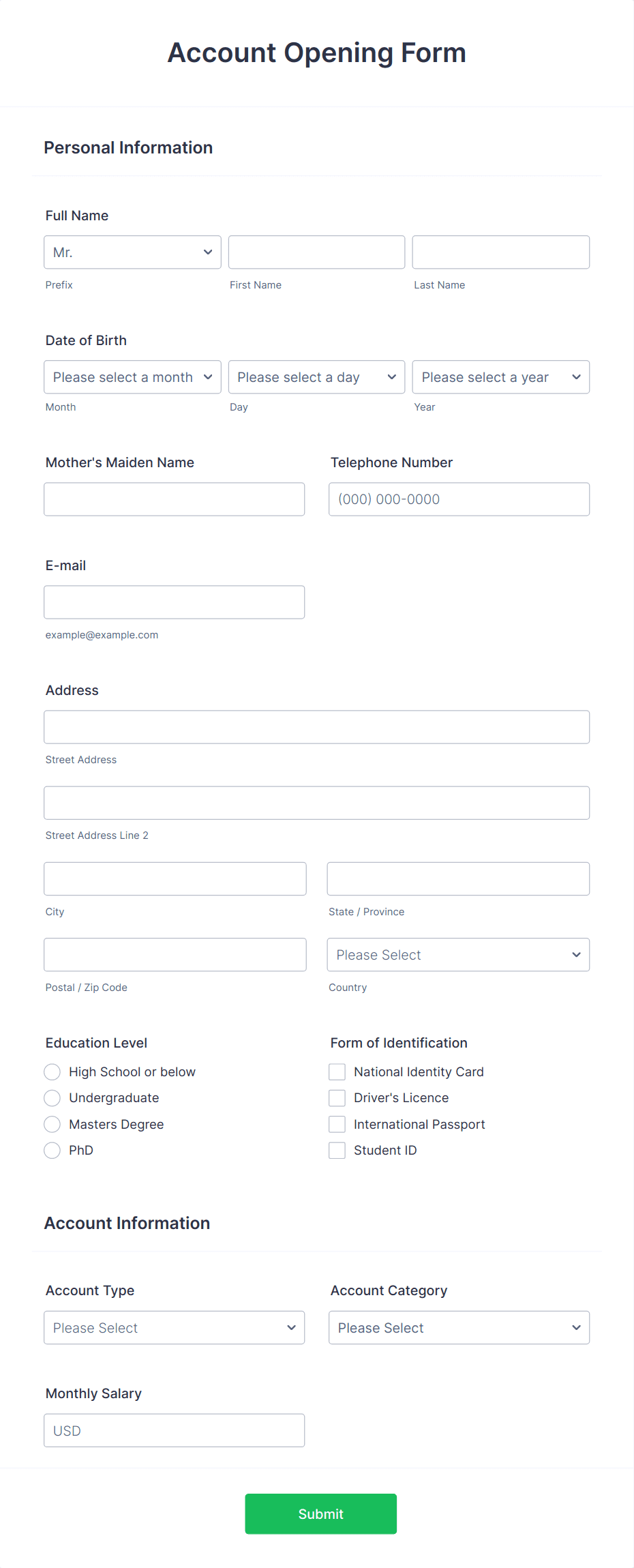Image resolution: width=634 pixels, height=1568 pixels.
Task: Open the birth Year dropdown
Action: (x=500, y=376)
